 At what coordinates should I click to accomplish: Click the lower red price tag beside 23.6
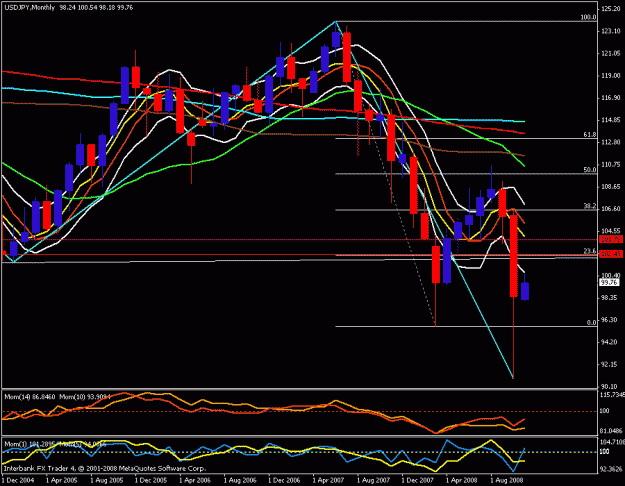611,254
